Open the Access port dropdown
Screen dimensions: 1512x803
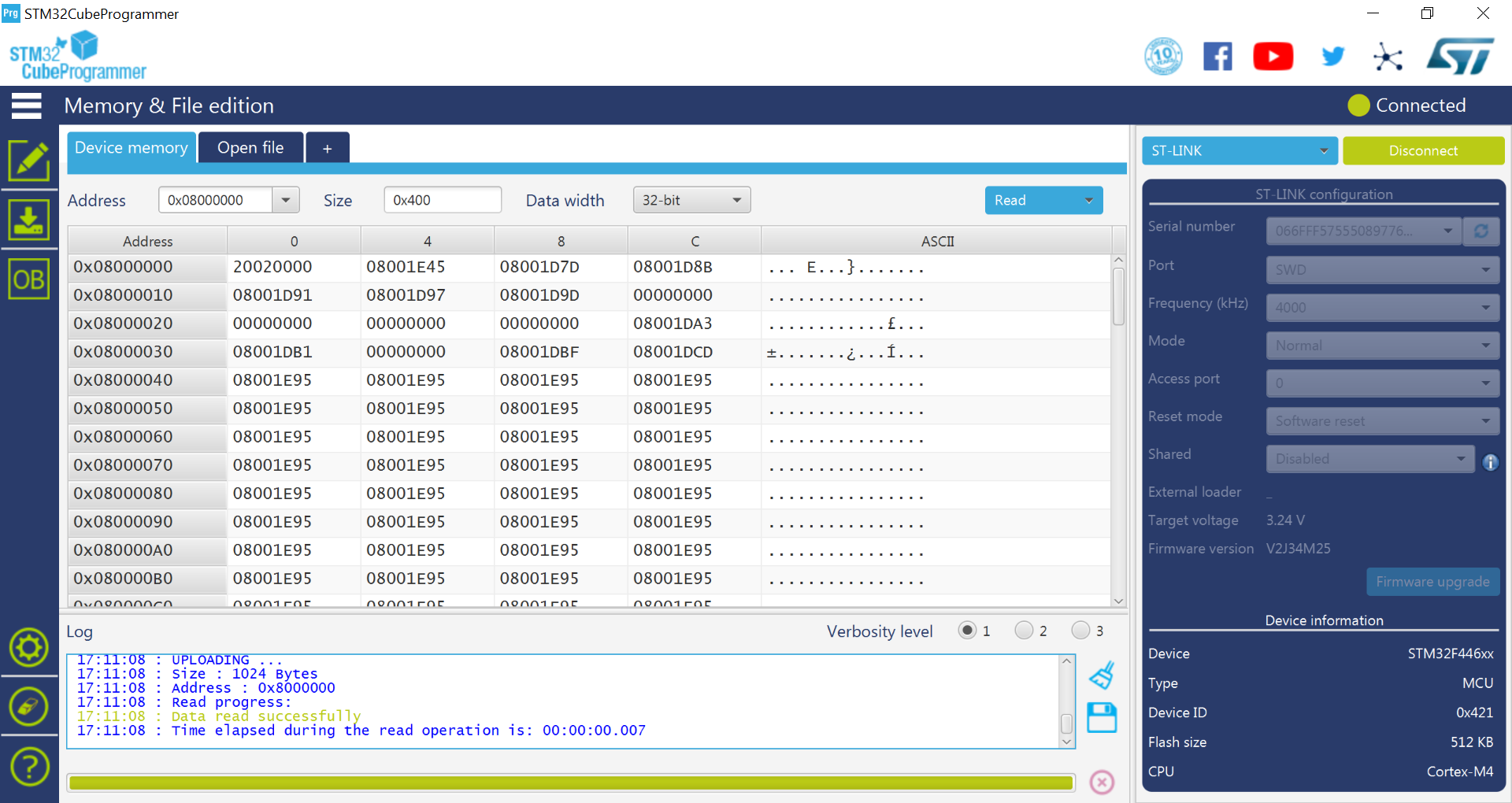[1382, 383]
